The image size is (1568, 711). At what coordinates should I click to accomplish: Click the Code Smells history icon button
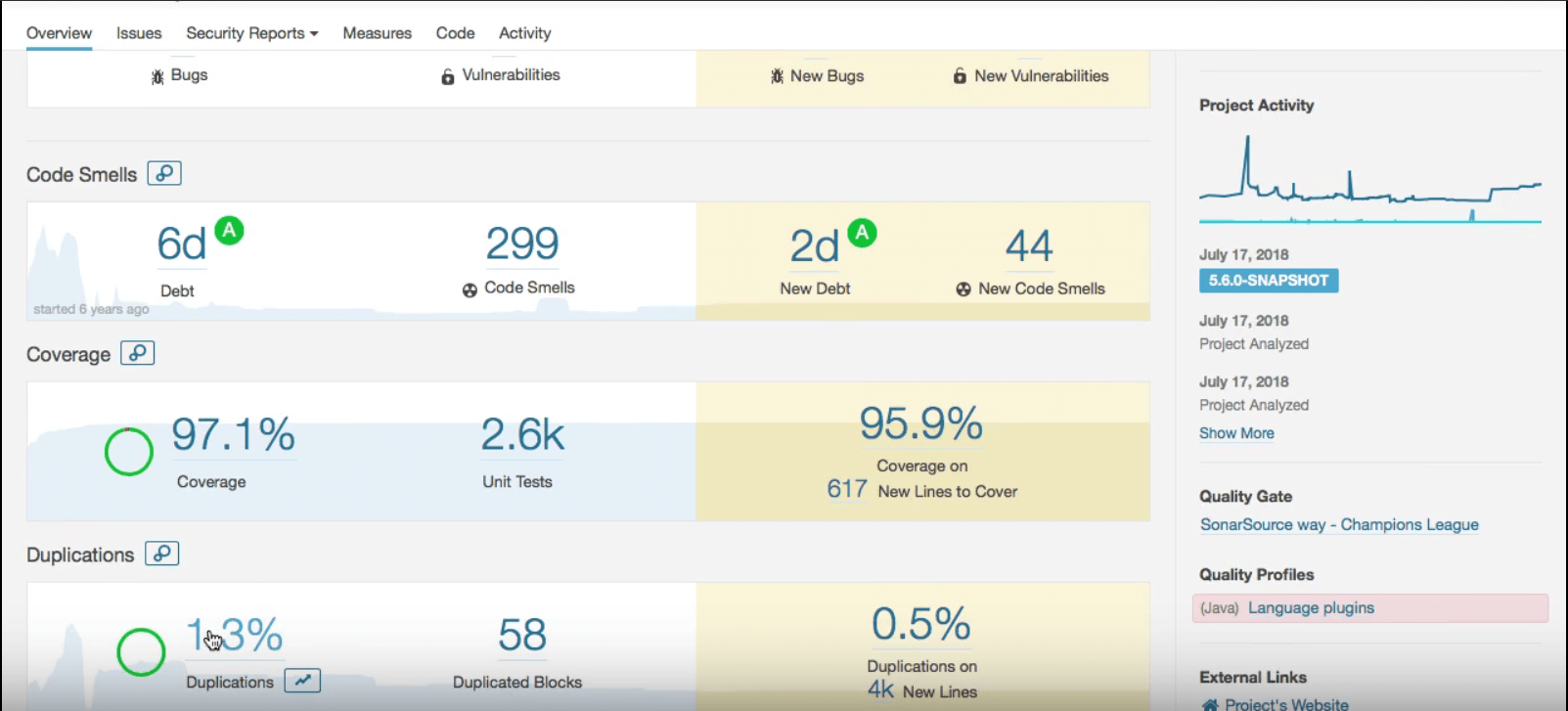tap(164, 173)
